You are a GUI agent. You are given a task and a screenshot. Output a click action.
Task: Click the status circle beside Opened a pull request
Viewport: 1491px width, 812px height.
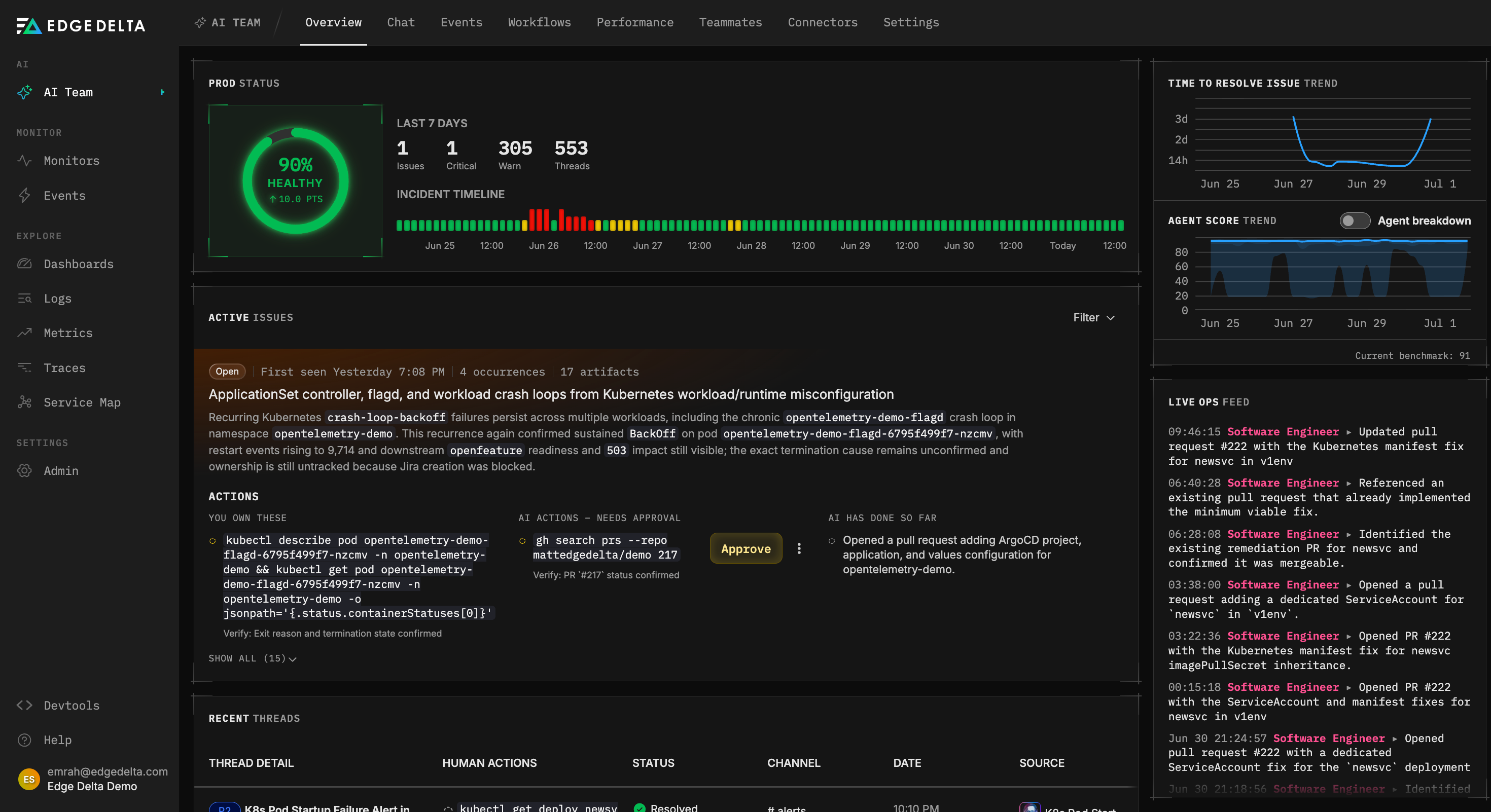pos(832,541)
